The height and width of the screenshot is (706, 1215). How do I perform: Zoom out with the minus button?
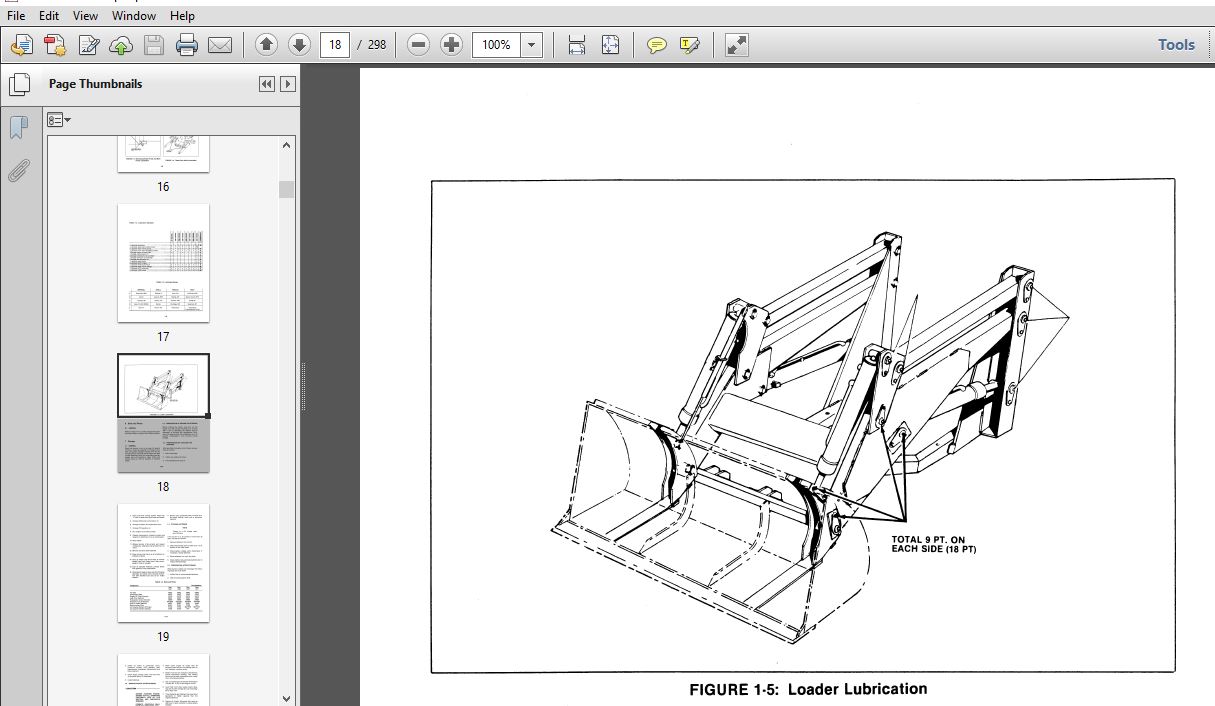click(419, 45)
